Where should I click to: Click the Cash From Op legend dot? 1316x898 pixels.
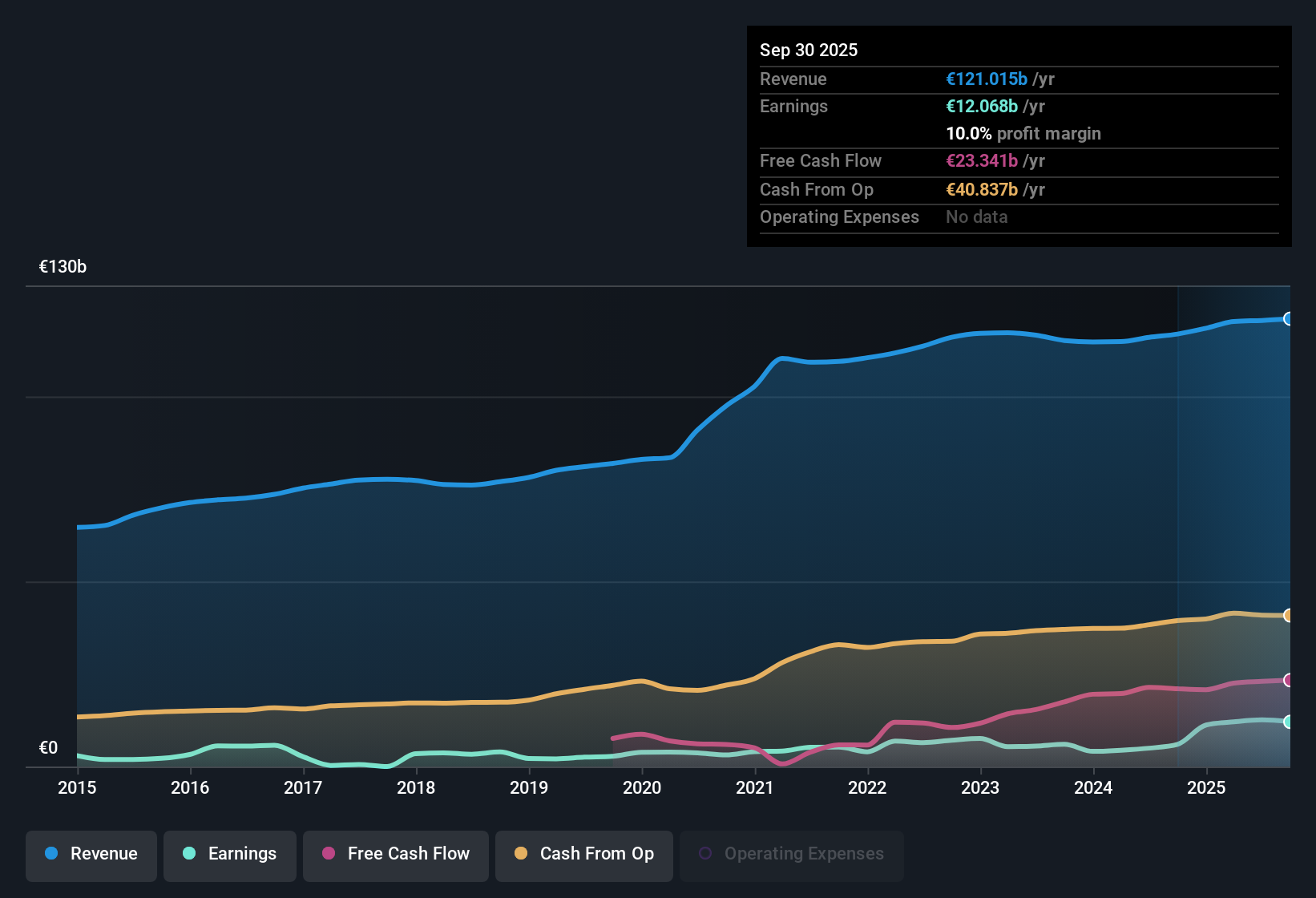[x=521, y=854]
